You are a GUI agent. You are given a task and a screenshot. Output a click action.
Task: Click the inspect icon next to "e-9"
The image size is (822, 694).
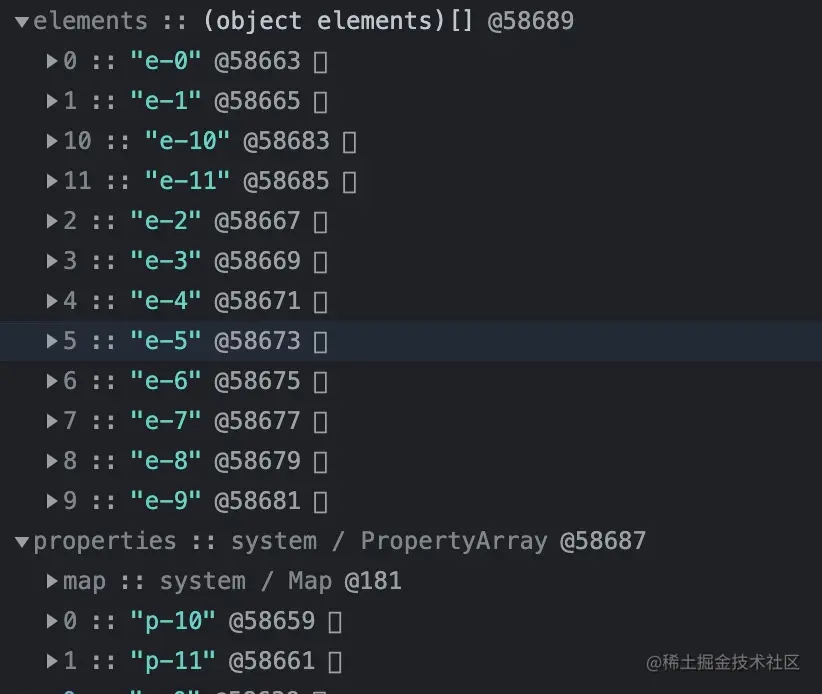[x=320, y=501]
